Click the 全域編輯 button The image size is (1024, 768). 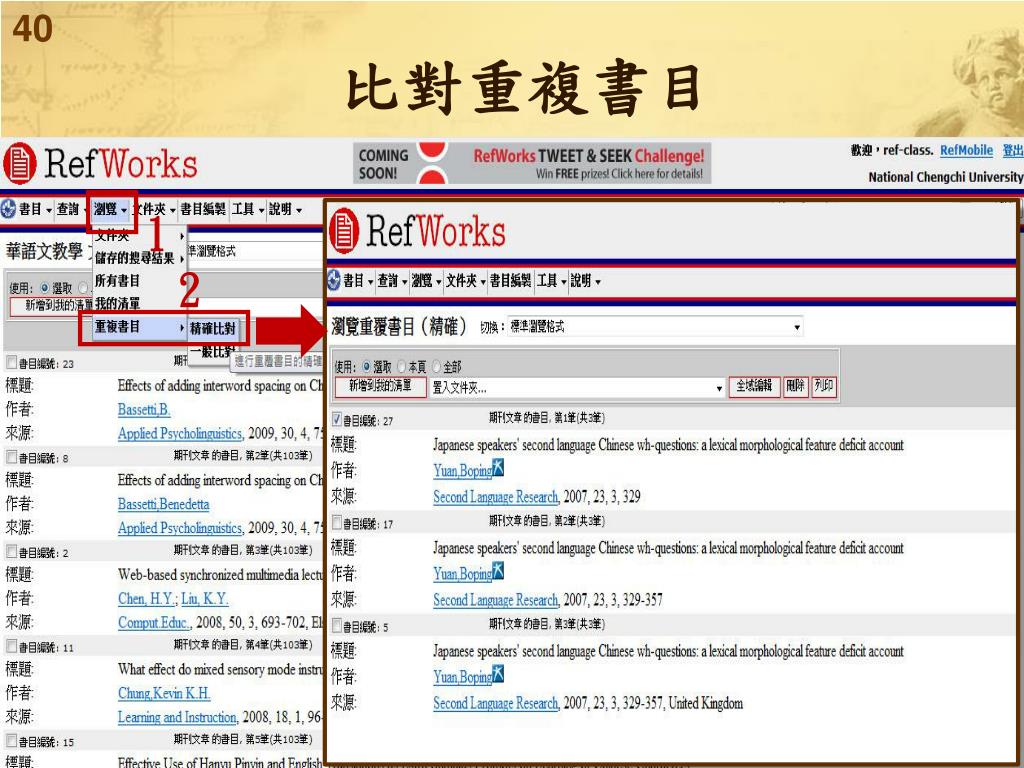click(x=754, y=386)
